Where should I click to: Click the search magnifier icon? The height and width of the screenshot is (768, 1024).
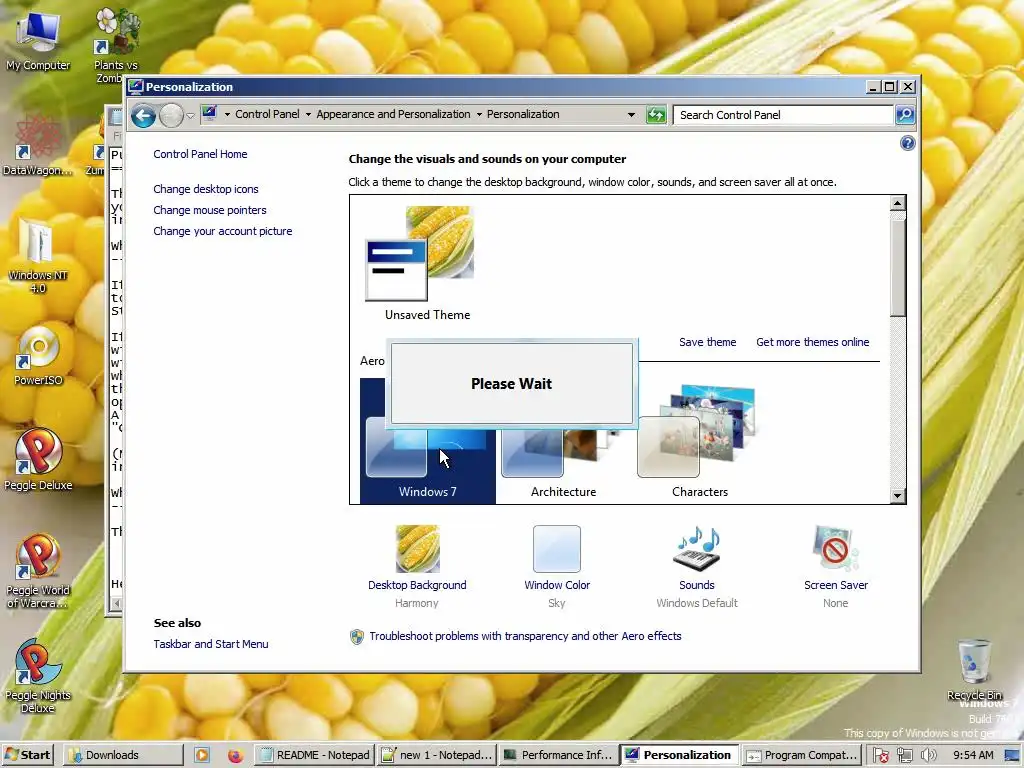point(904,115)
